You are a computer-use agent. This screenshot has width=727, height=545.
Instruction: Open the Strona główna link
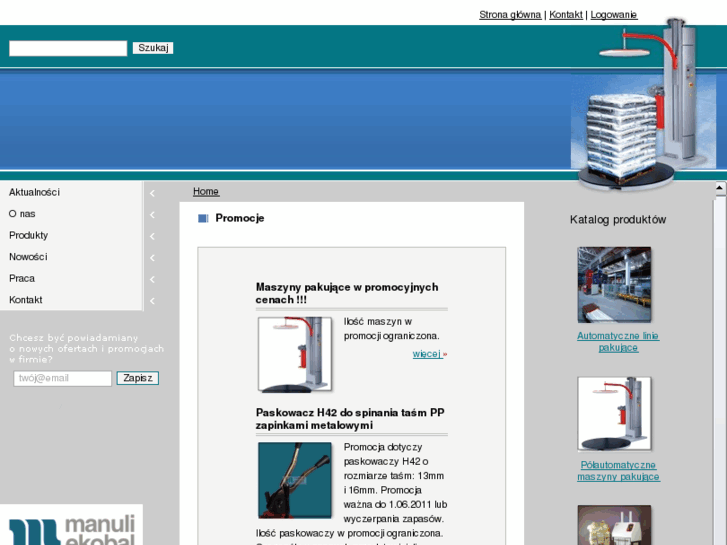510,15
